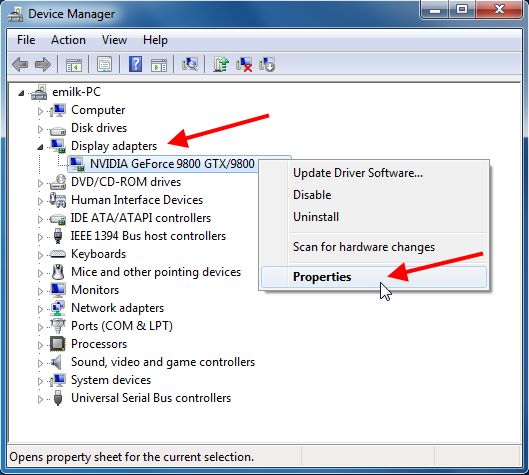Select the NVIDIA GeForce 9800 GTX device
The width and height of the screenshot is (529, 475).
pyautogui.click(x=172, y=164)
